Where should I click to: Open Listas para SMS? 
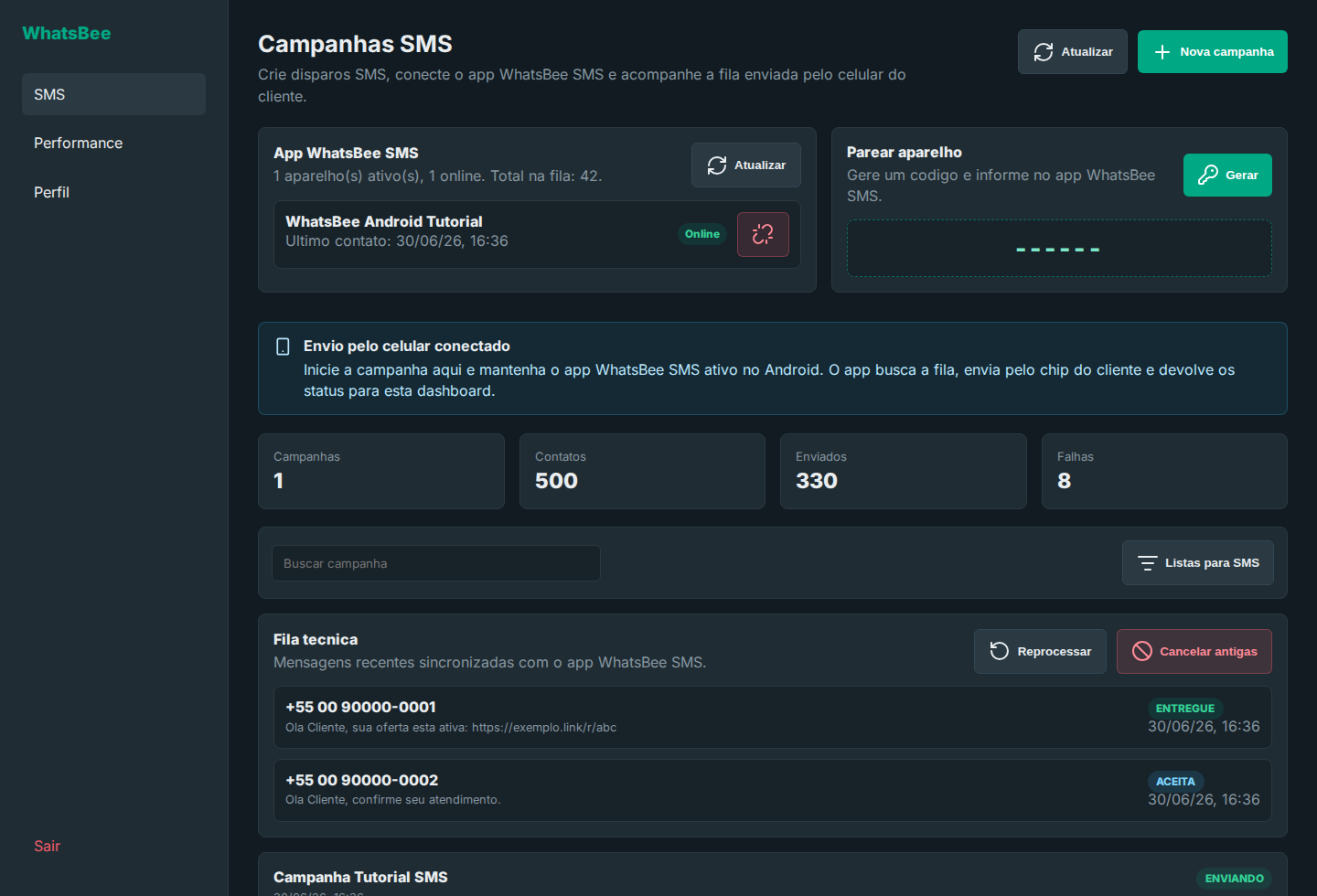(x=1198, y=563)
